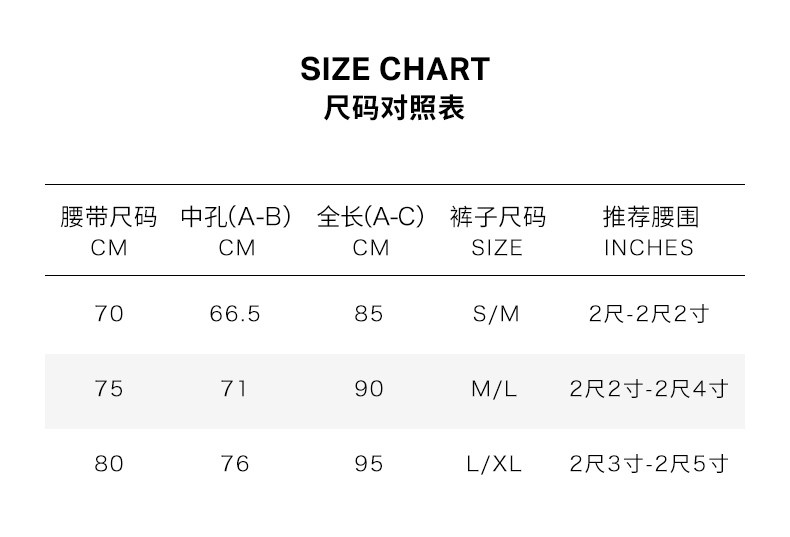The width and height of the screenshot is (790, 537).
Task: Click the 尺码对照表 subtitle
Action: 395,108
